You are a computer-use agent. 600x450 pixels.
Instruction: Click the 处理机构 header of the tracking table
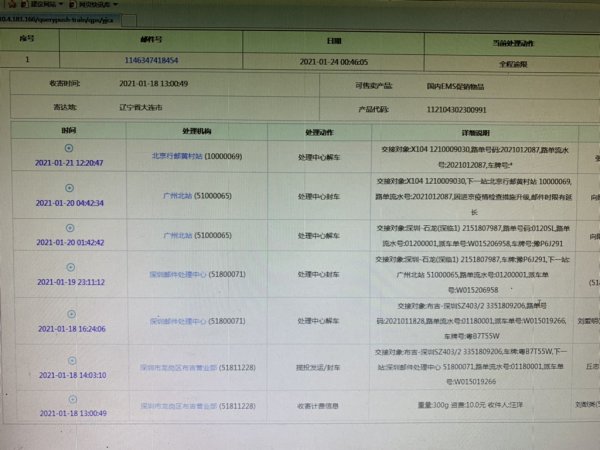pos(197,131)
